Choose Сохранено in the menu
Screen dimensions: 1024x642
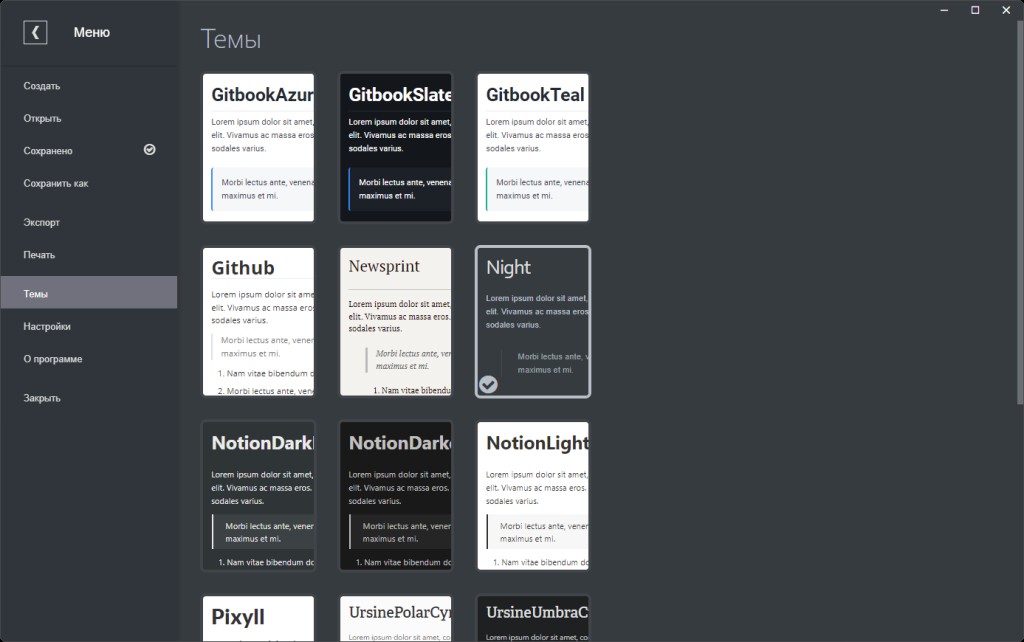(x=89, y=151)
